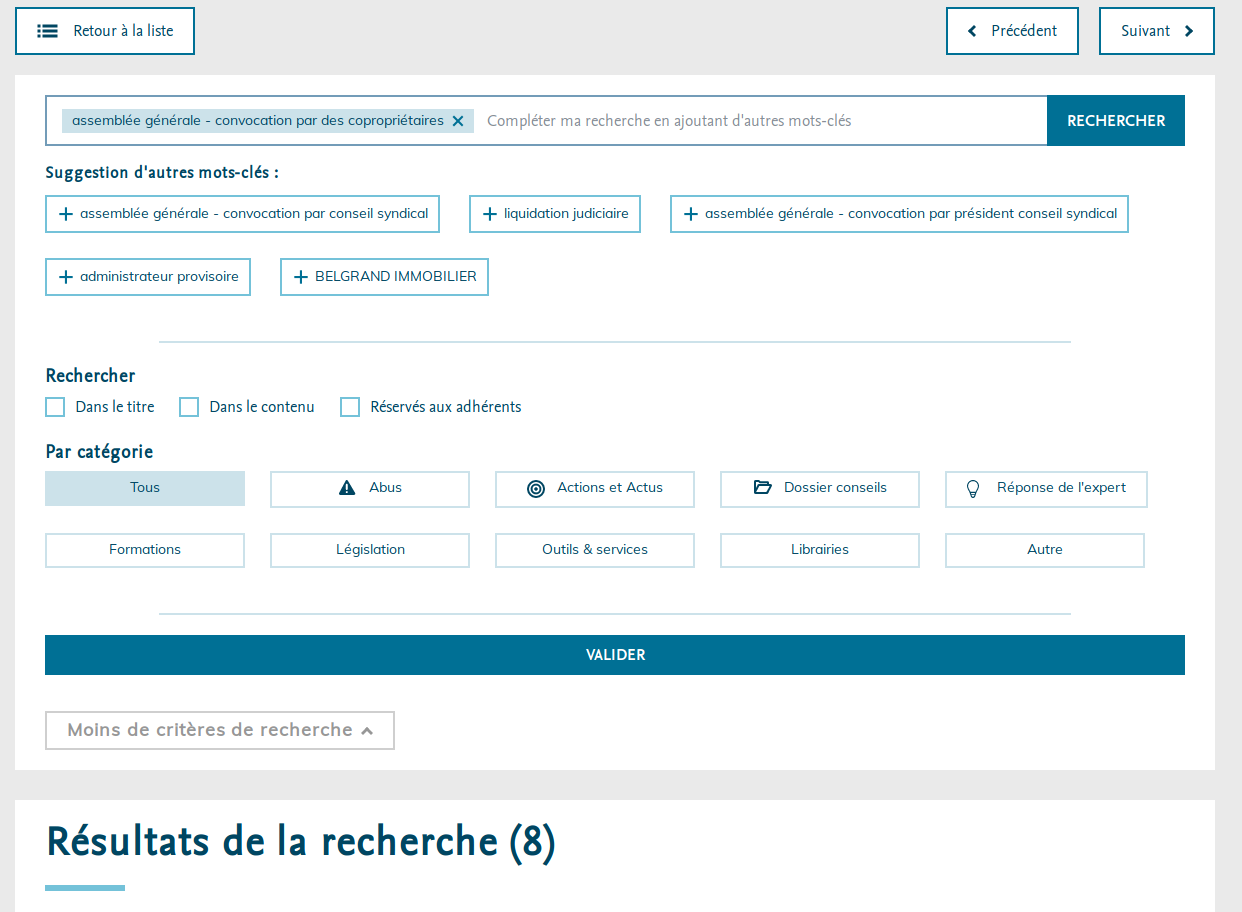Click the plus icon on 'administrateur provisoire'

pos(66,277)
